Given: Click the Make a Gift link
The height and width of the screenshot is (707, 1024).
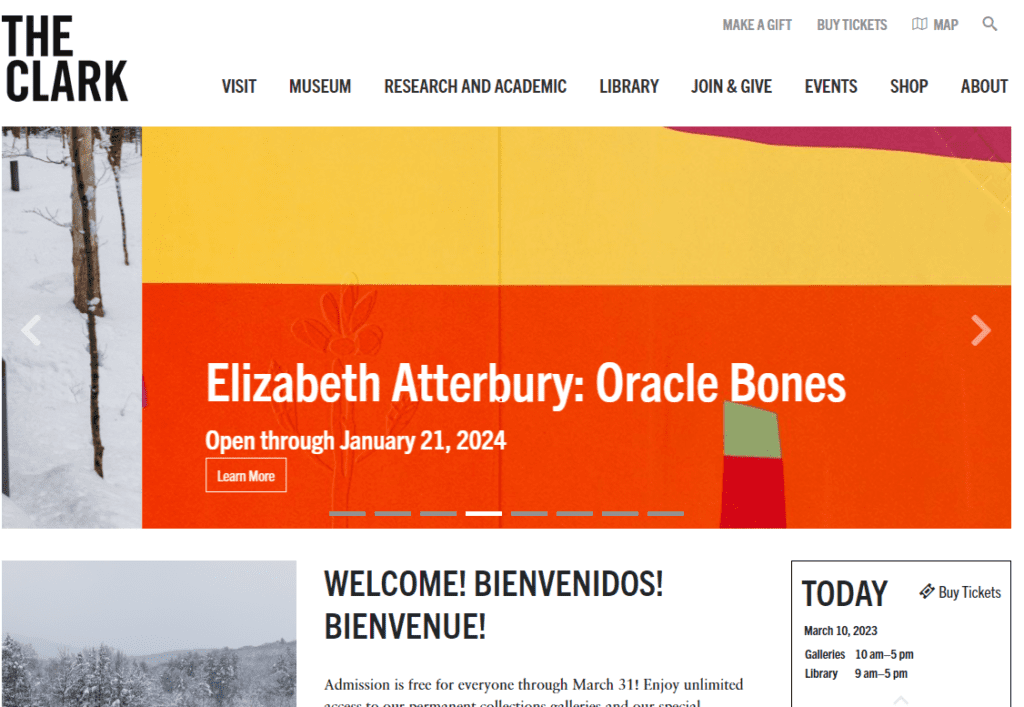Looking at the screenshot, I should [x=757, y=25].
